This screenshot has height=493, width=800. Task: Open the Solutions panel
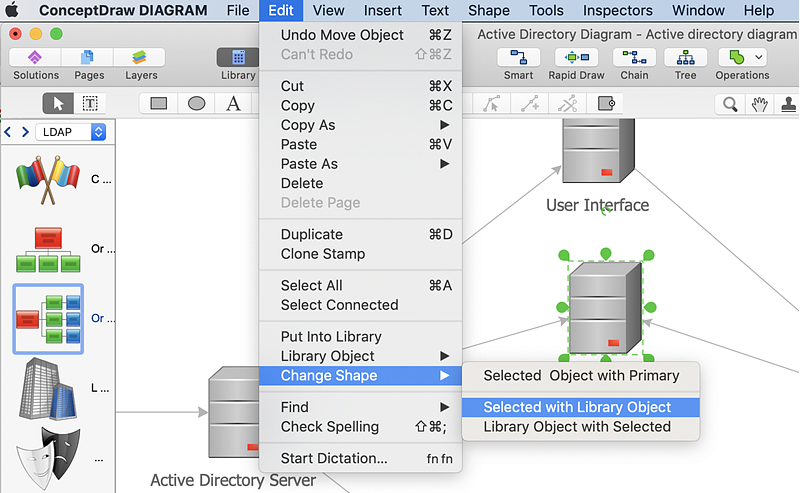tap(35, 63)
